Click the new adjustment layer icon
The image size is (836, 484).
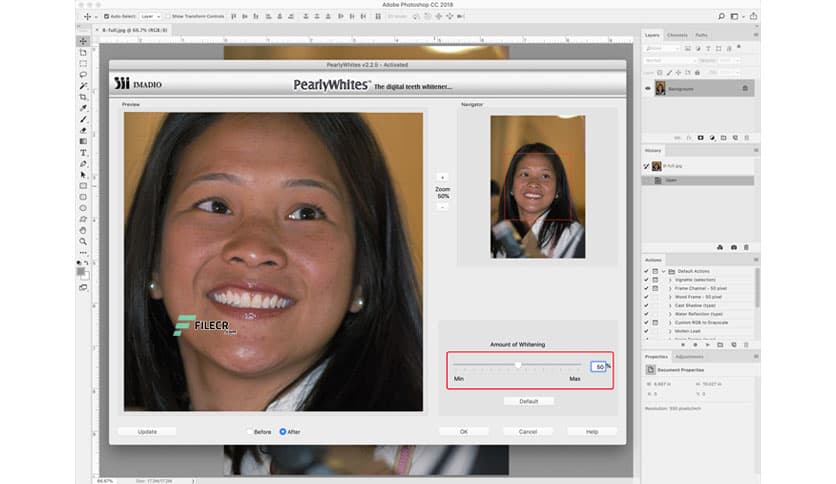[x=712, y=138]
